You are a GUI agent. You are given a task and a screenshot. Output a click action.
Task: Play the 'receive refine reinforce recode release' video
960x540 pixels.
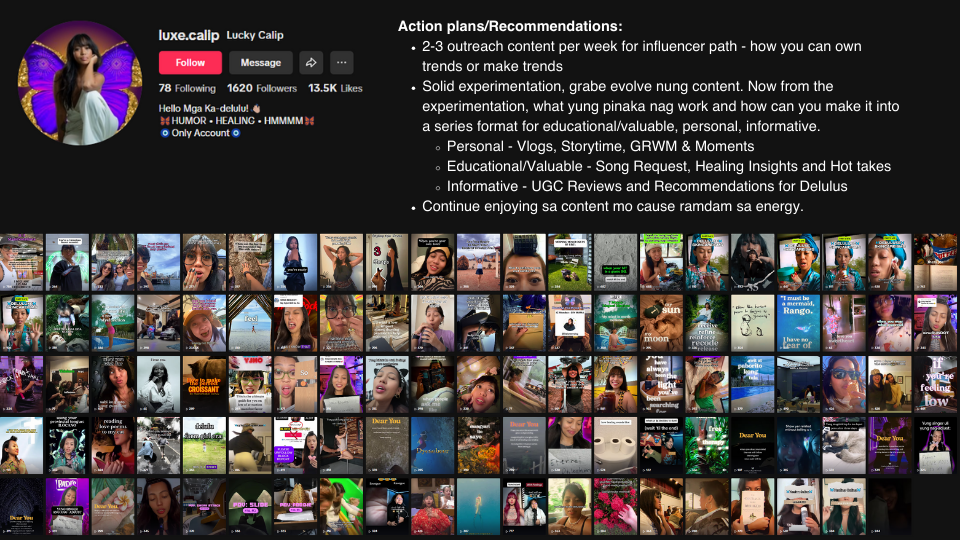[x=706, y=323]
